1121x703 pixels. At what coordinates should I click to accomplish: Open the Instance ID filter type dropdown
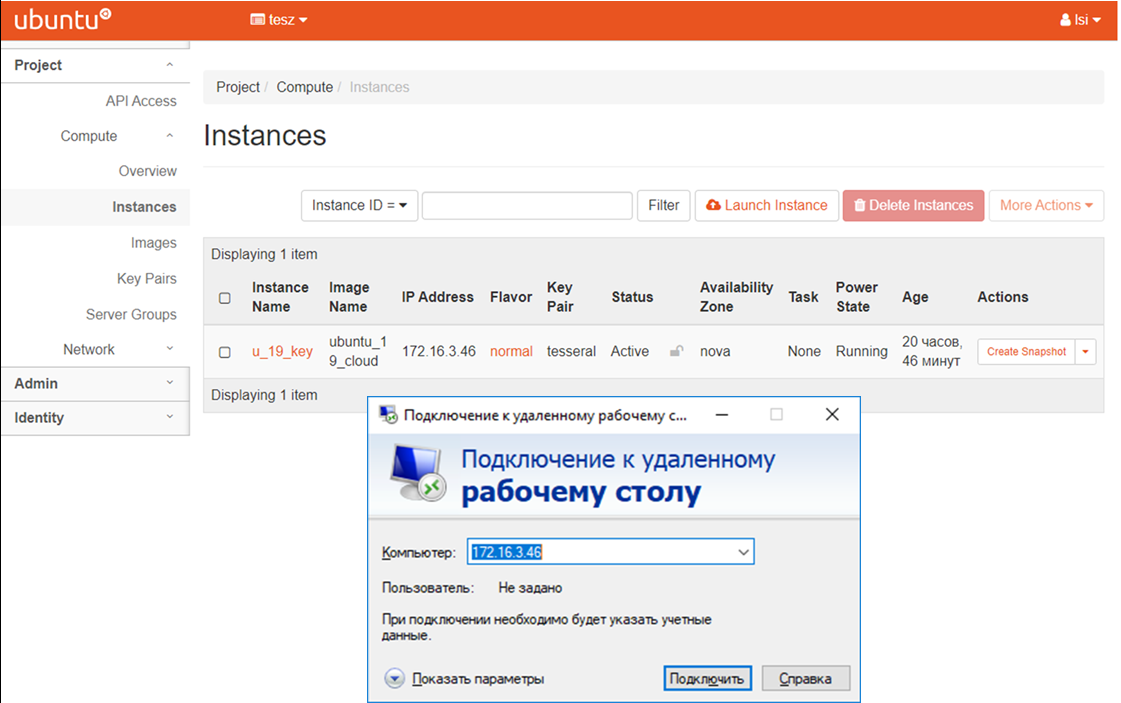tap(359, 206)
